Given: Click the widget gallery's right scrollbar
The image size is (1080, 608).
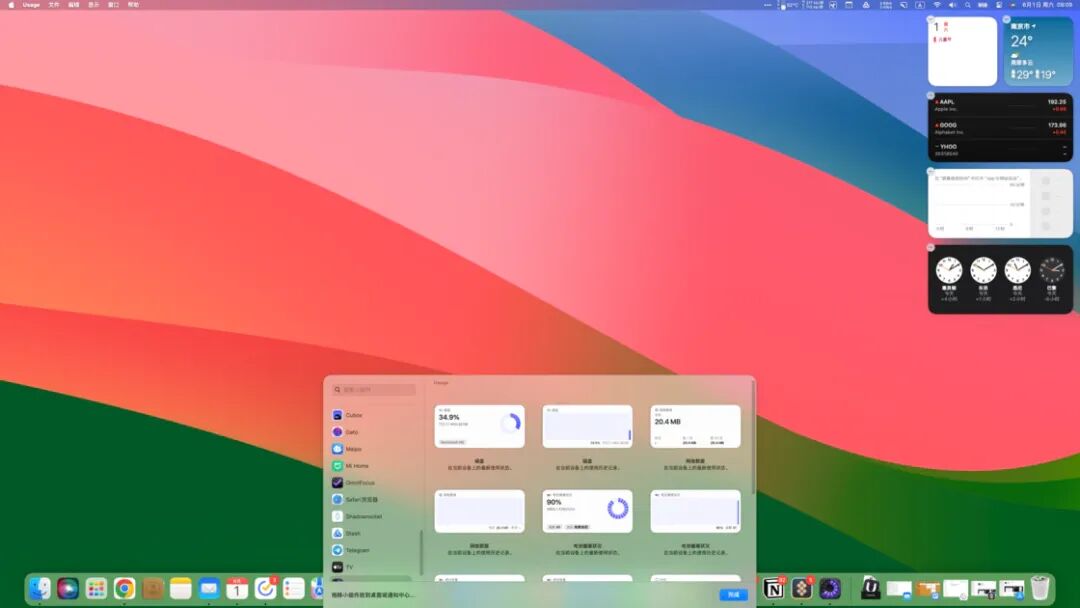Looking at the screenshot, I should click(x=753, y=437).
